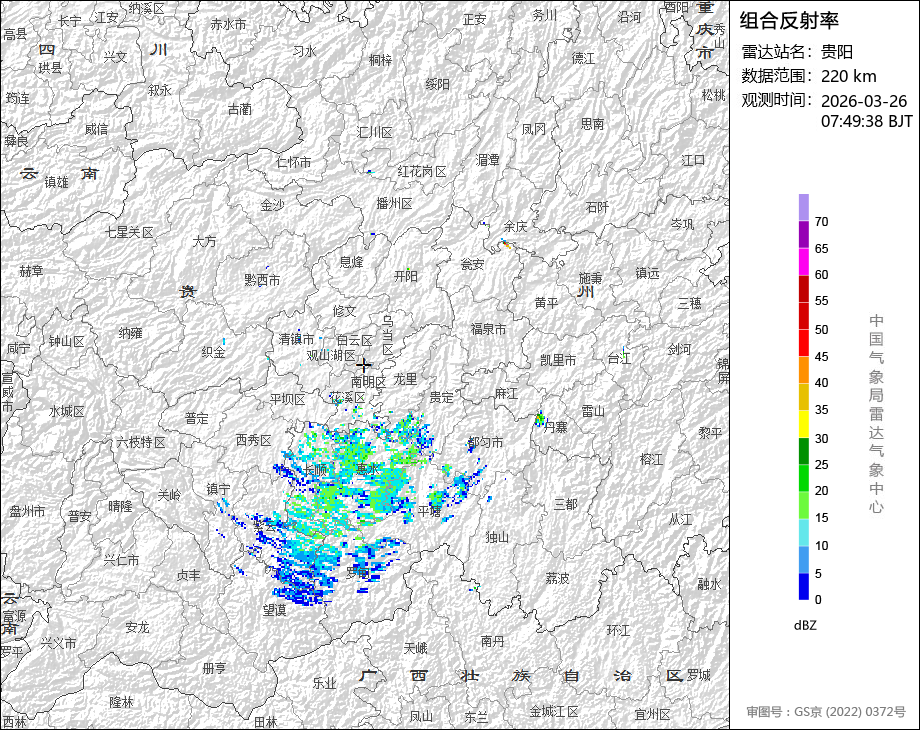Select the 长顺 map label
This screenshot has width=920, height=730.
(x=315, y=469)
